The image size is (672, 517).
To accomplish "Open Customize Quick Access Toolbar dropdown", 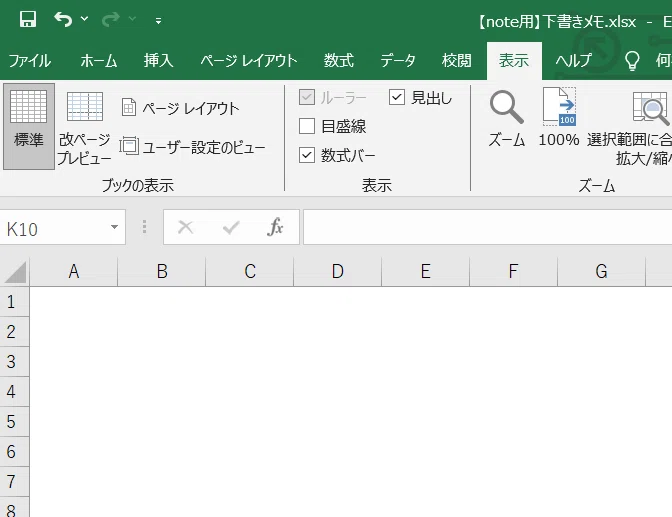I will pyautogui.click(x=159, y=20).
